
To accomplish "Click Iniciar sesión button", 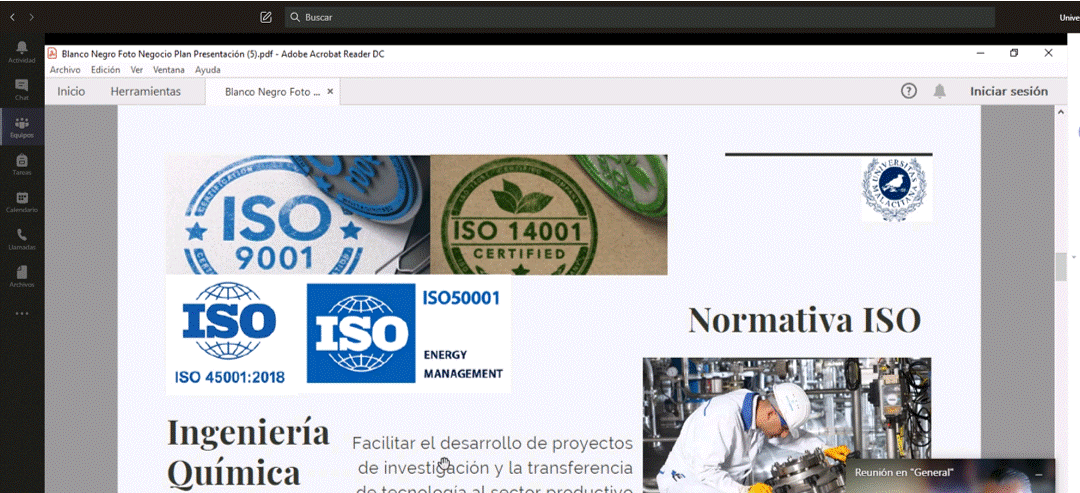I will click(x=1009, y=91).
